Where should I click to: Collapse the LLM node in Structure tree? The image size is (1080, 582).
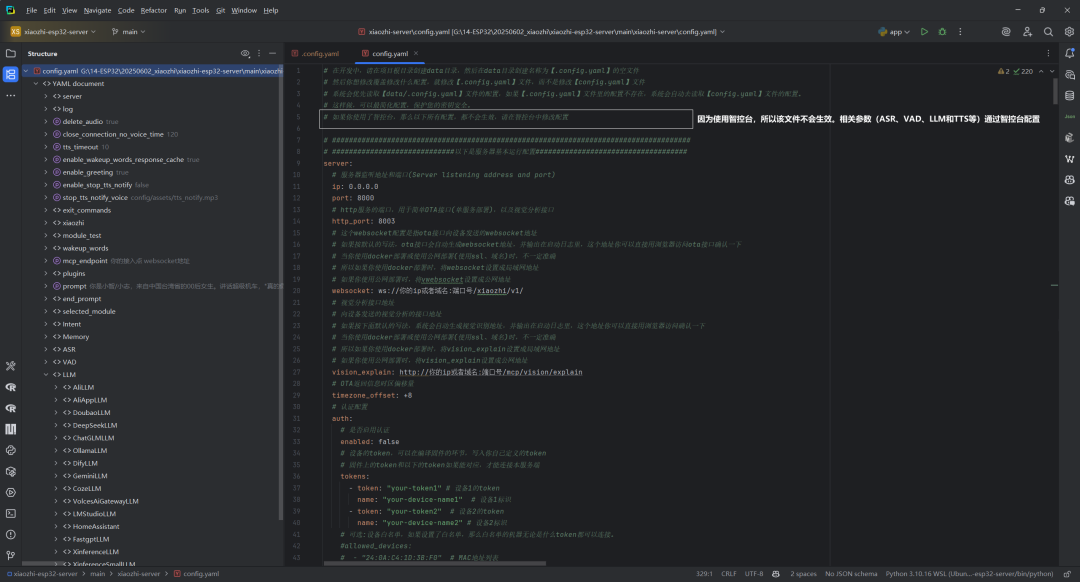[46, 375]
